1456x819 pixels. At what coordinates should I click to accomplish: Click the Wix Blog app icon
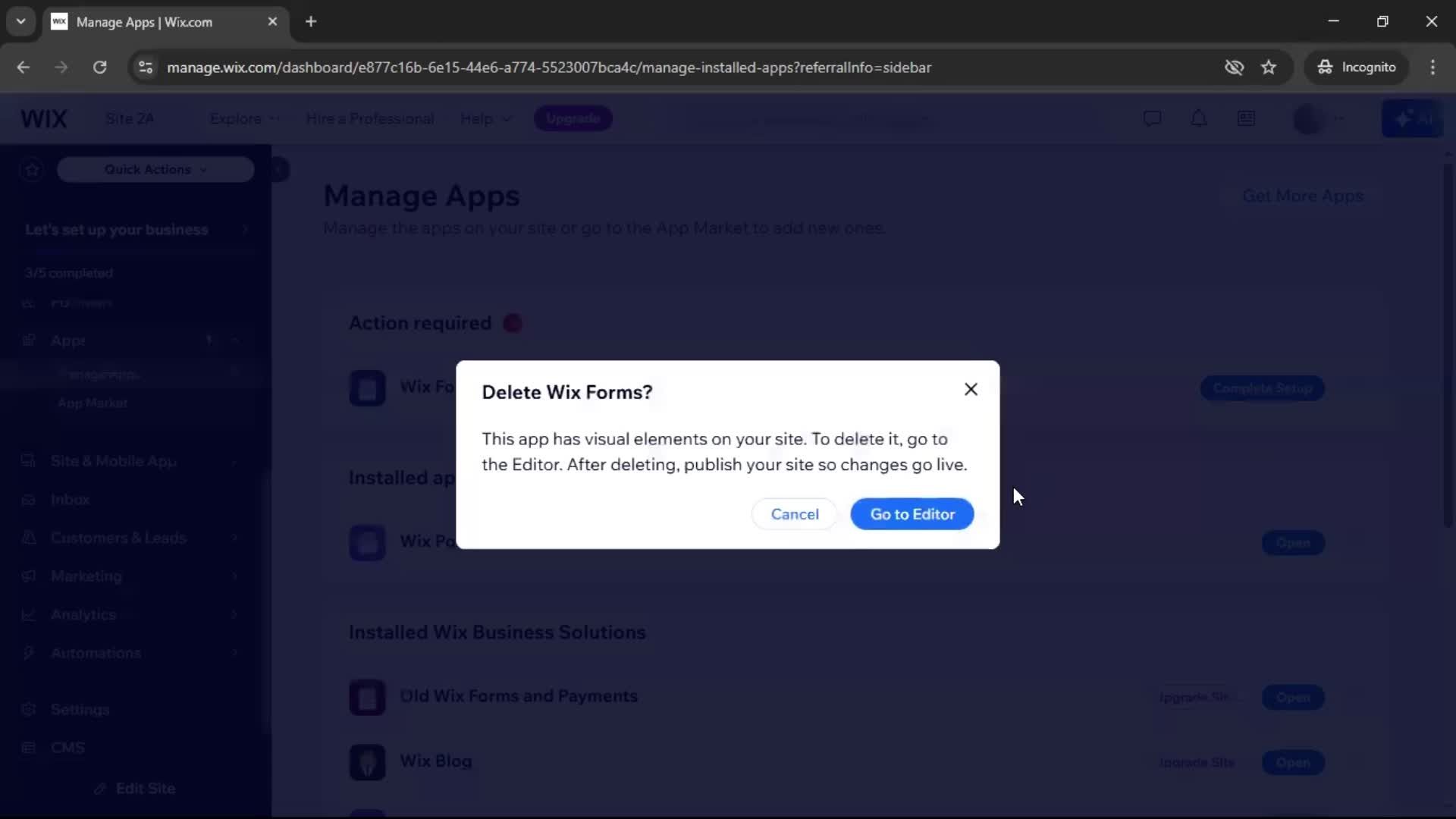[367, 762]
